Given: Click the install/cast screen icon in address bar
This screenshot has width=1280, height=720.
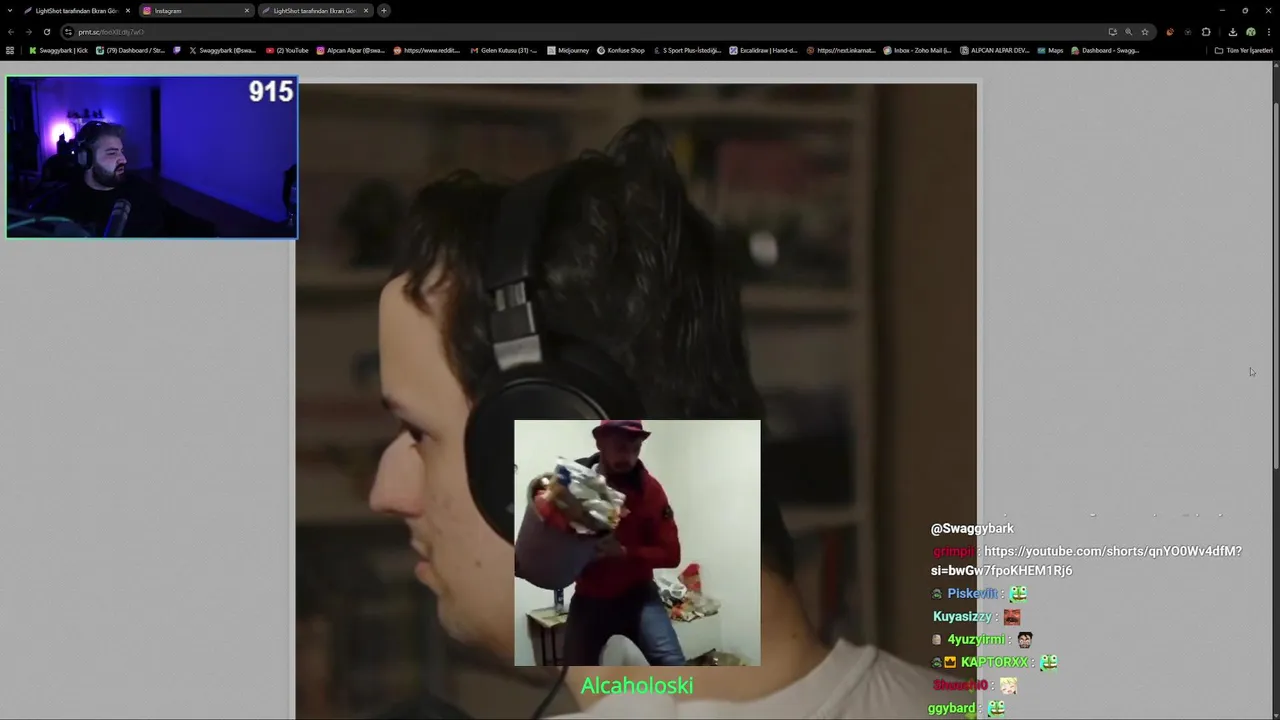Looking at the screenshot, I should click(x=1112, y=32).
